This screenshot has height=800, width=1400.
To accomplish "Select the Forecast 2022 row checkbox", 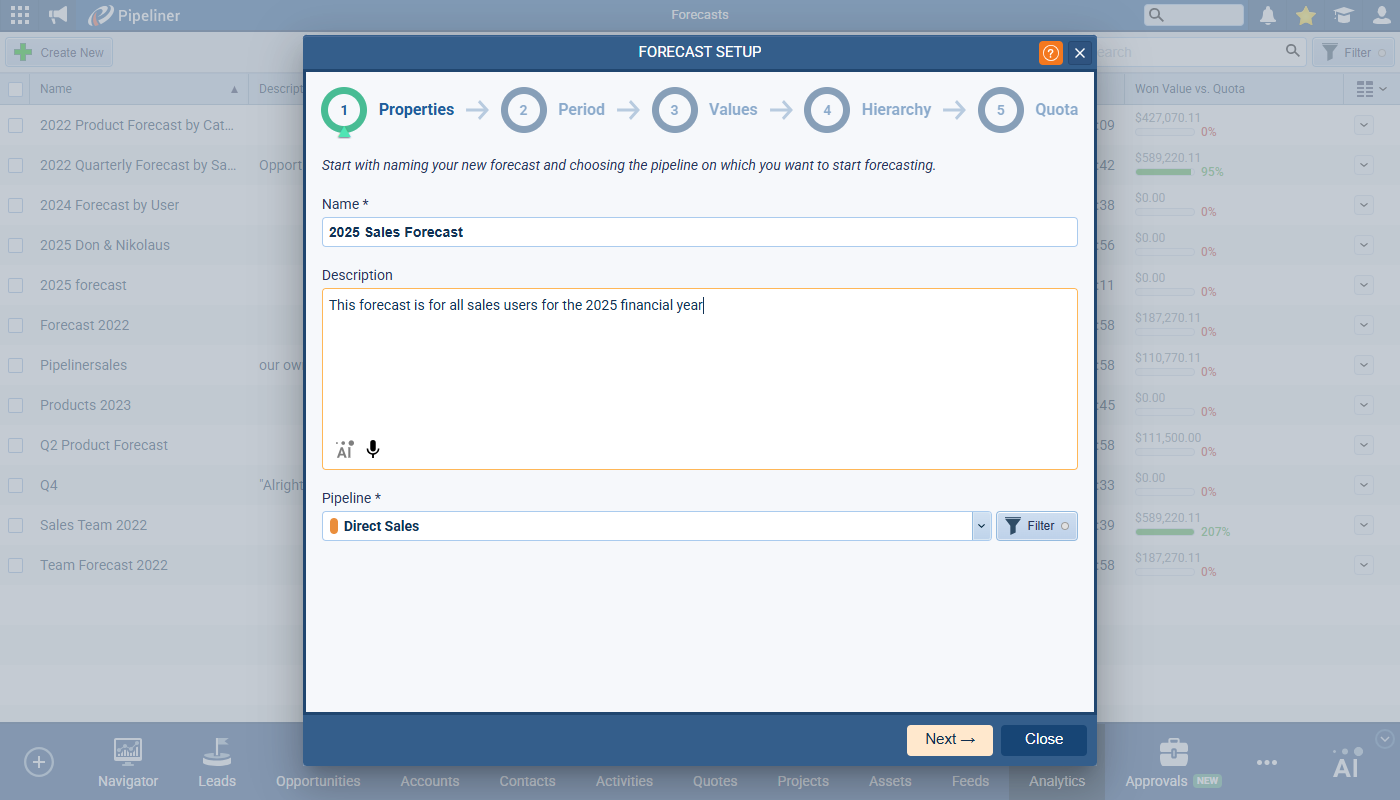I will coord(16,325).
